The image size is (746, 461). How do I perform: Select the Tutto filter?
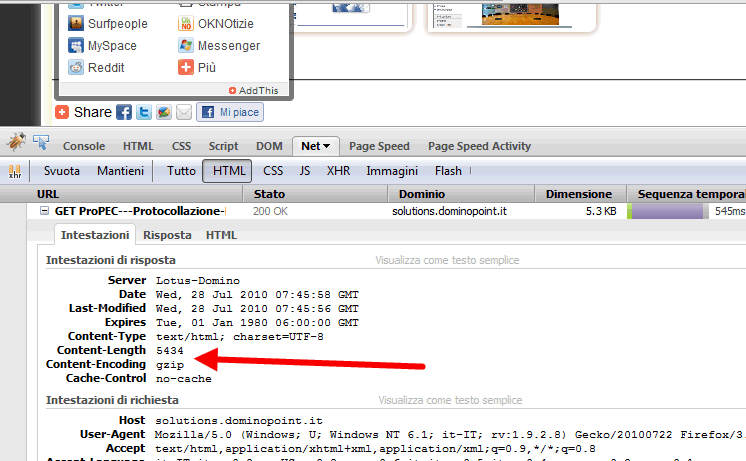[x=181, y=171]
